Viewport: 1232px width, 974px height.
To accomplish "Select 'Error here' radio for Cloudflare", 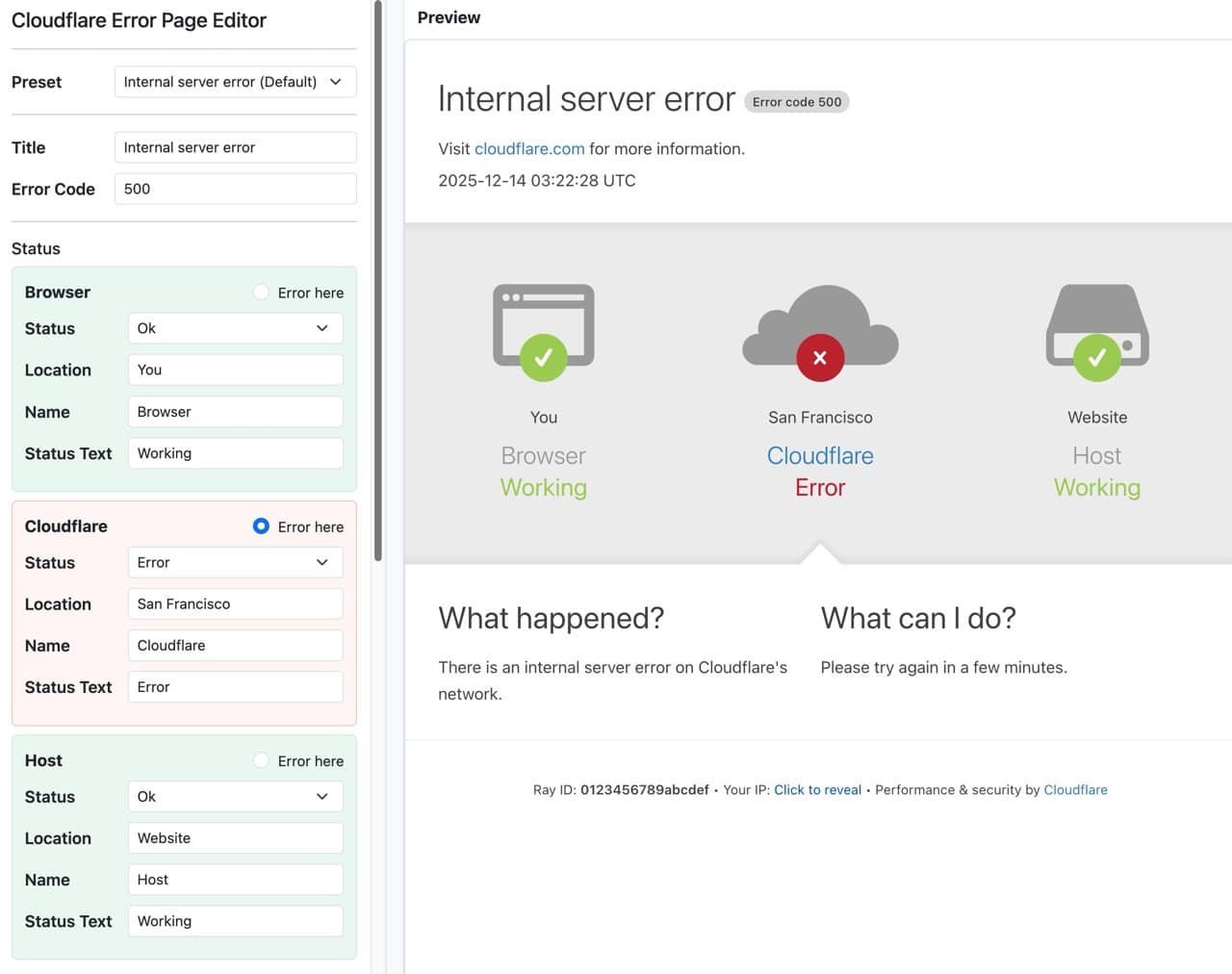I will [x=261, y=526].
